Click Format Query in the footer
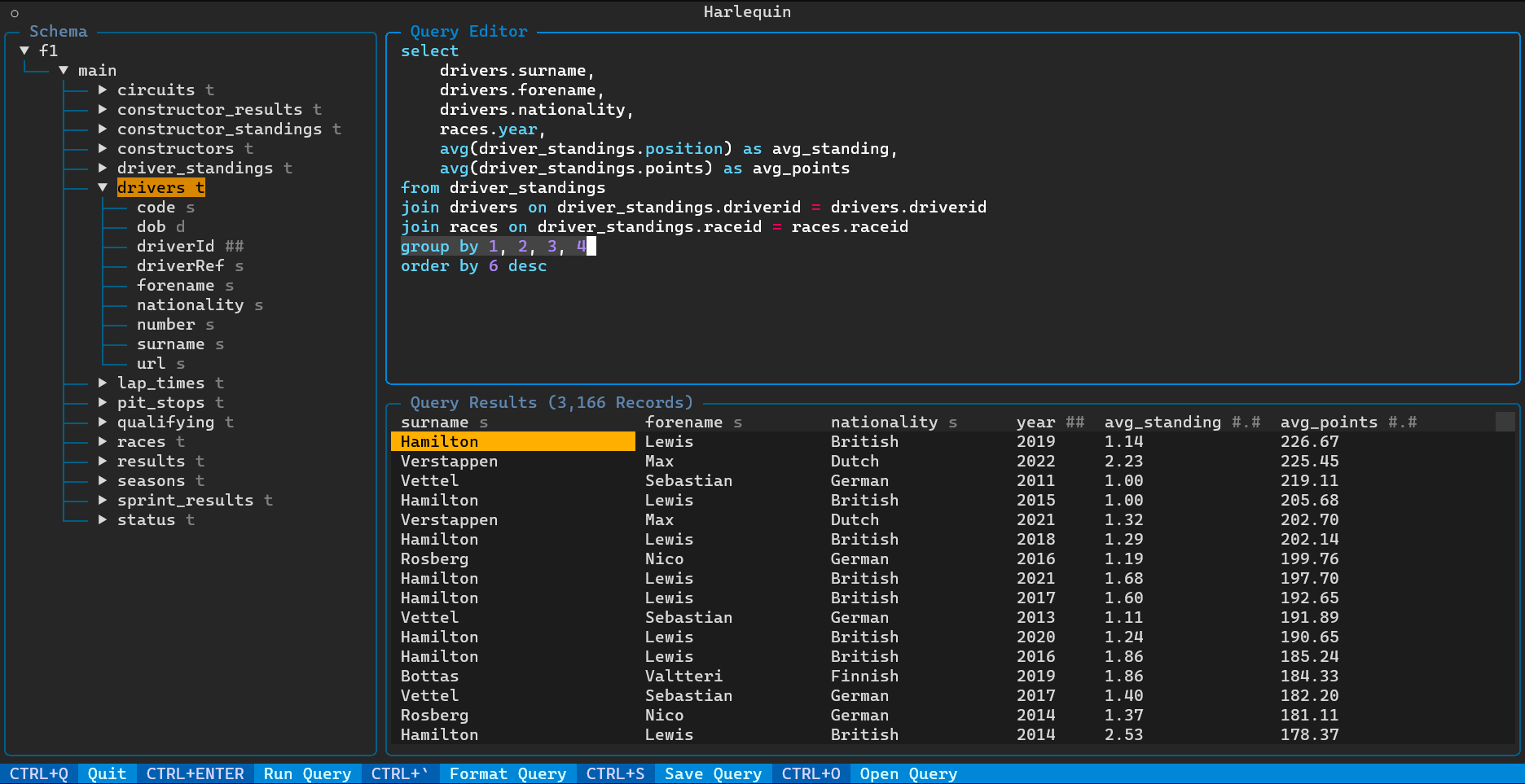This screenshot has width=1525, height=784. pyautogui.click(x=508, y=773)
